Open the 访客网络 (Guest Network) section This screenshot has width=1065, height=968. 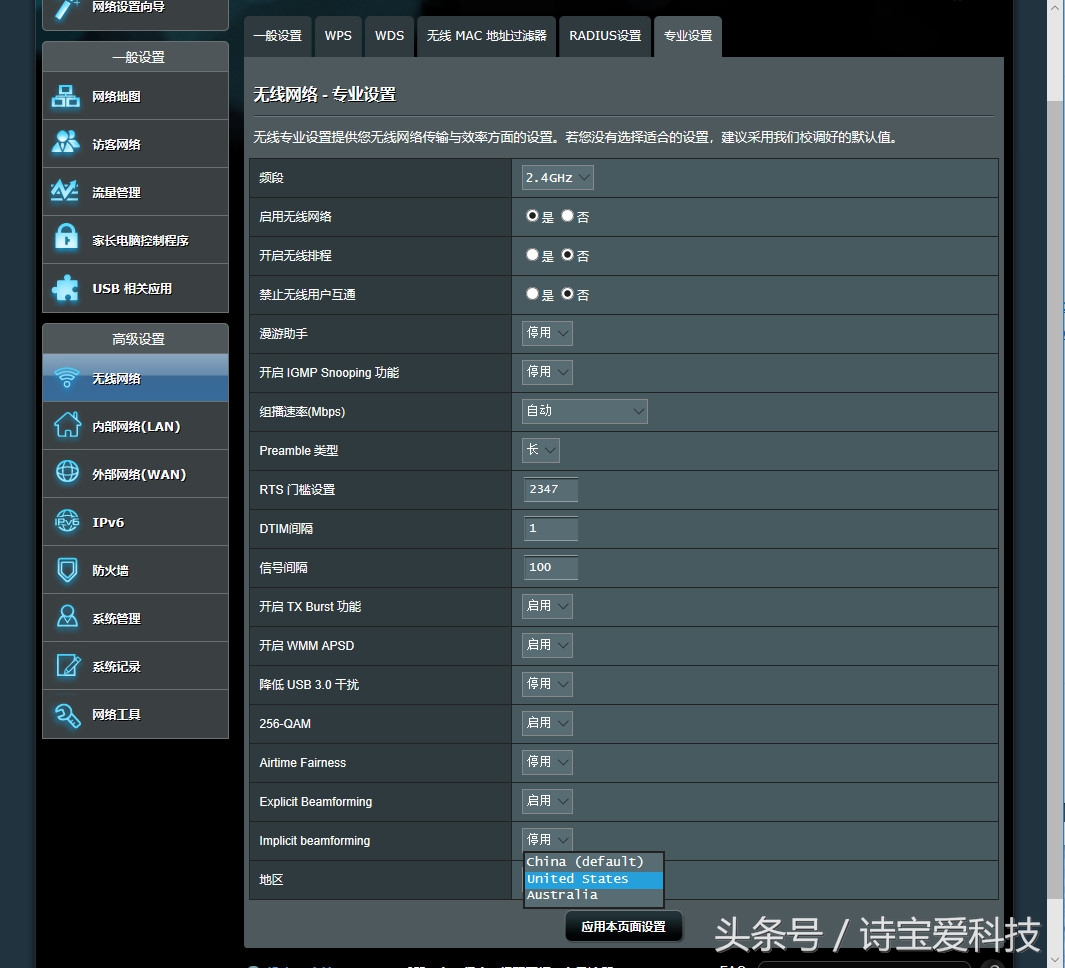pos(135,143)
